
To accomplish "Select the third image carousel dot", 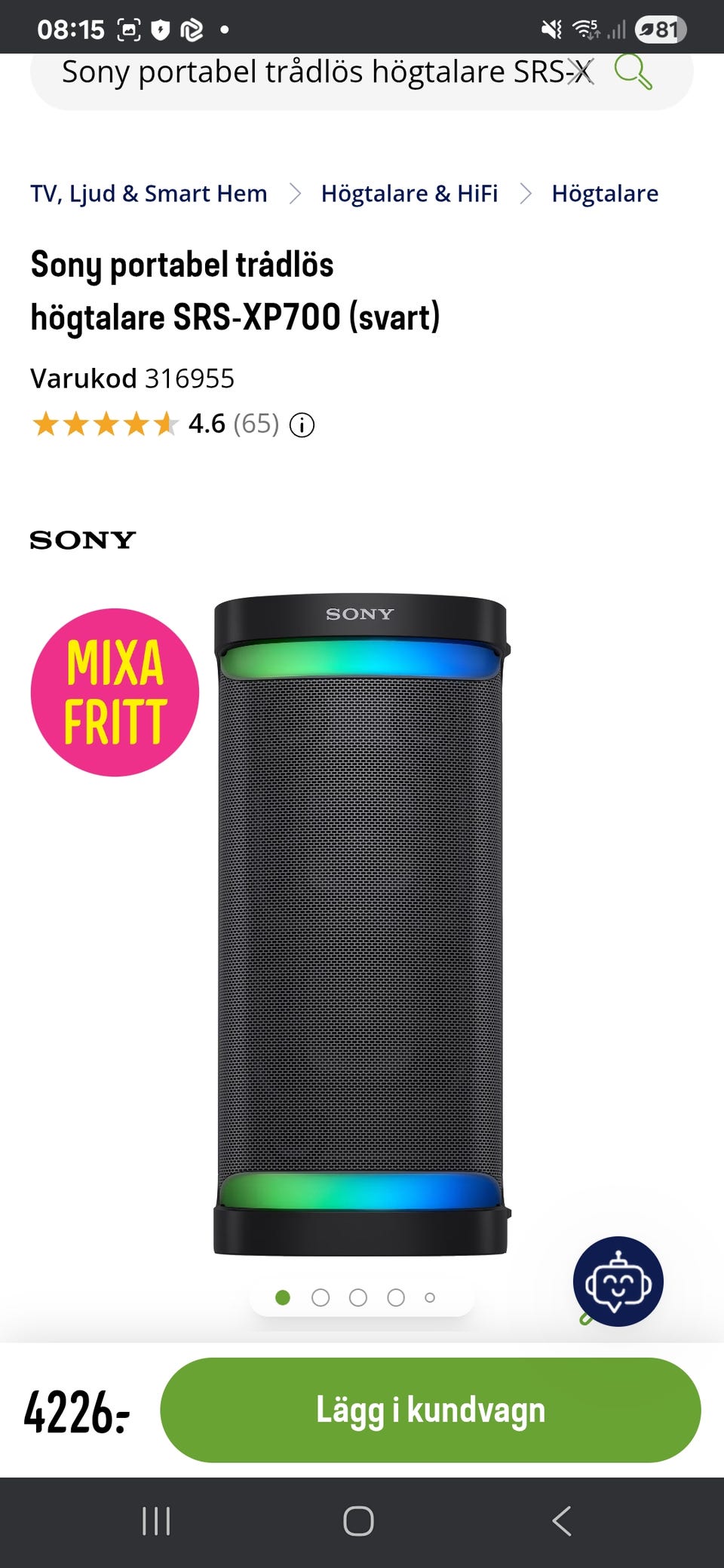I will coord(358,1297).
